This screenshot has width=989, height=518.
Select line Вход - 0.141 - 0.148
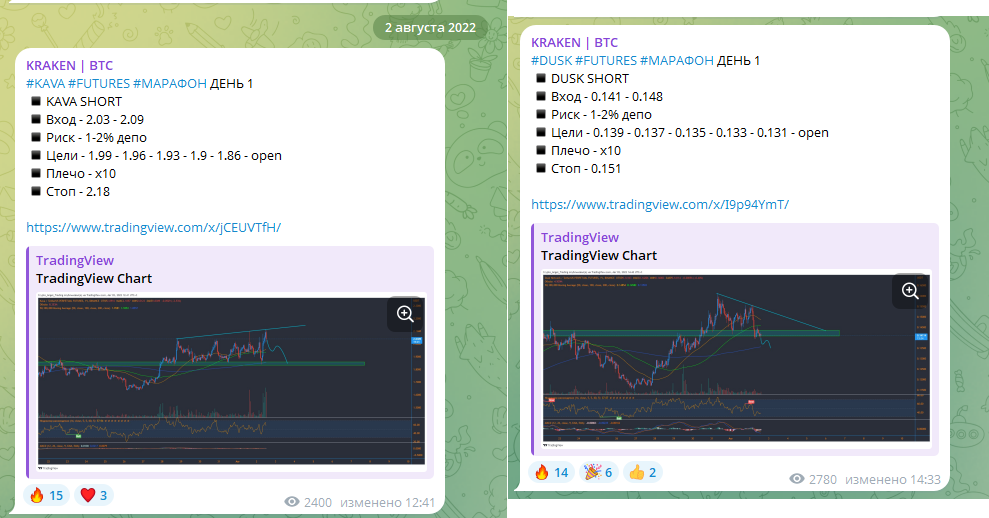[607, 97]
